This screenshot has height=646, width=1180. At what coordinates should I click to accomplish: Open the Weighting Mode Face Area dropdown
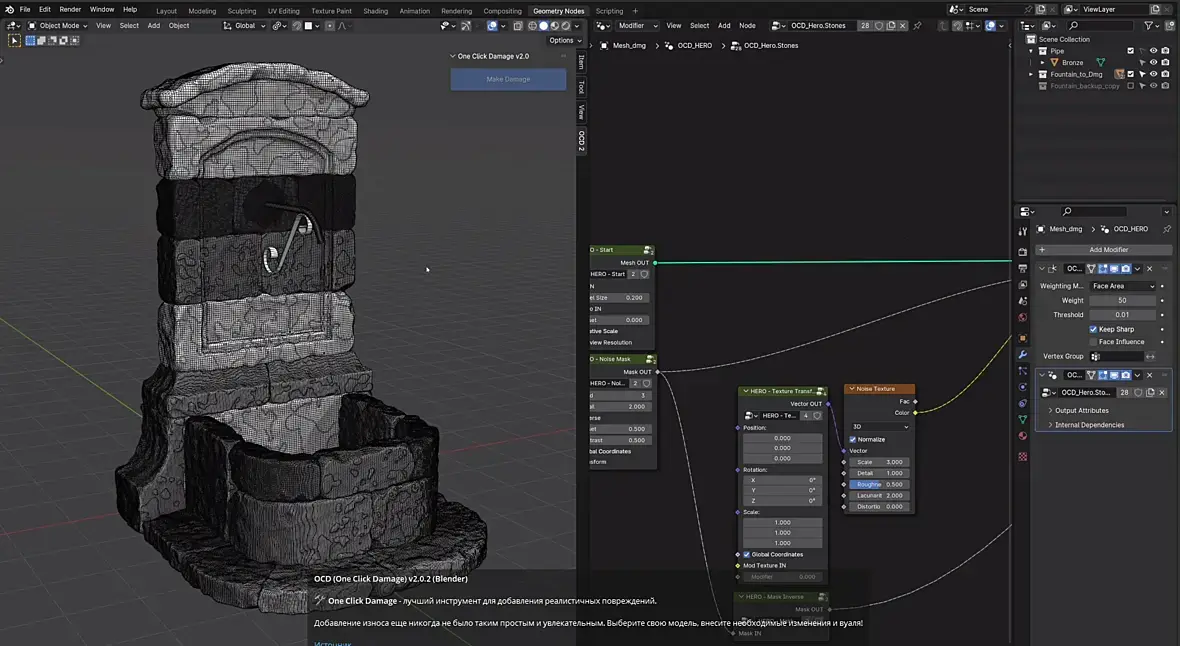1123,286
